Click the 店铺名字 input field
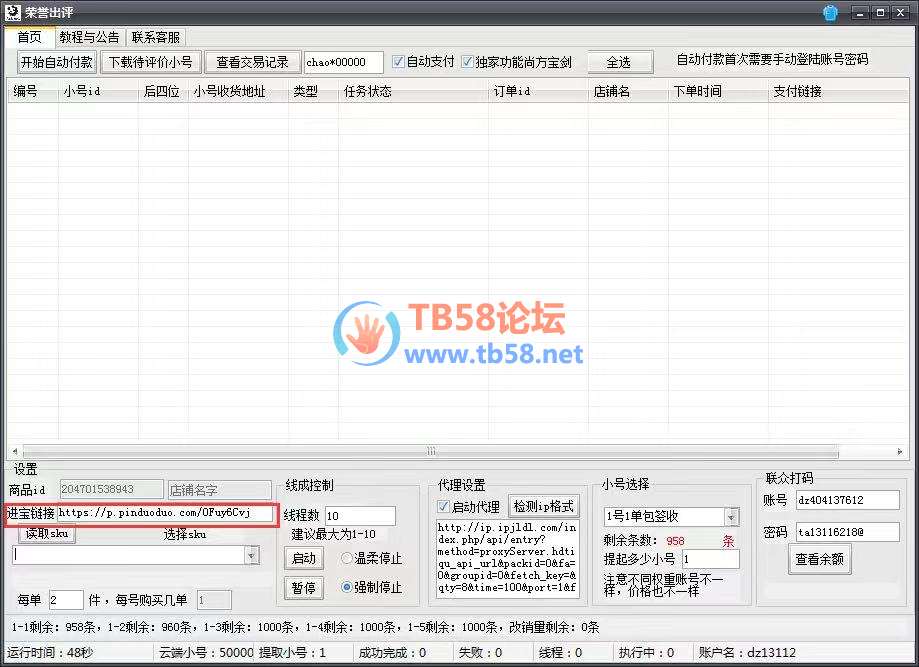Image resolution: width=919 pixels, height=667 pixels. coord(220,489)
